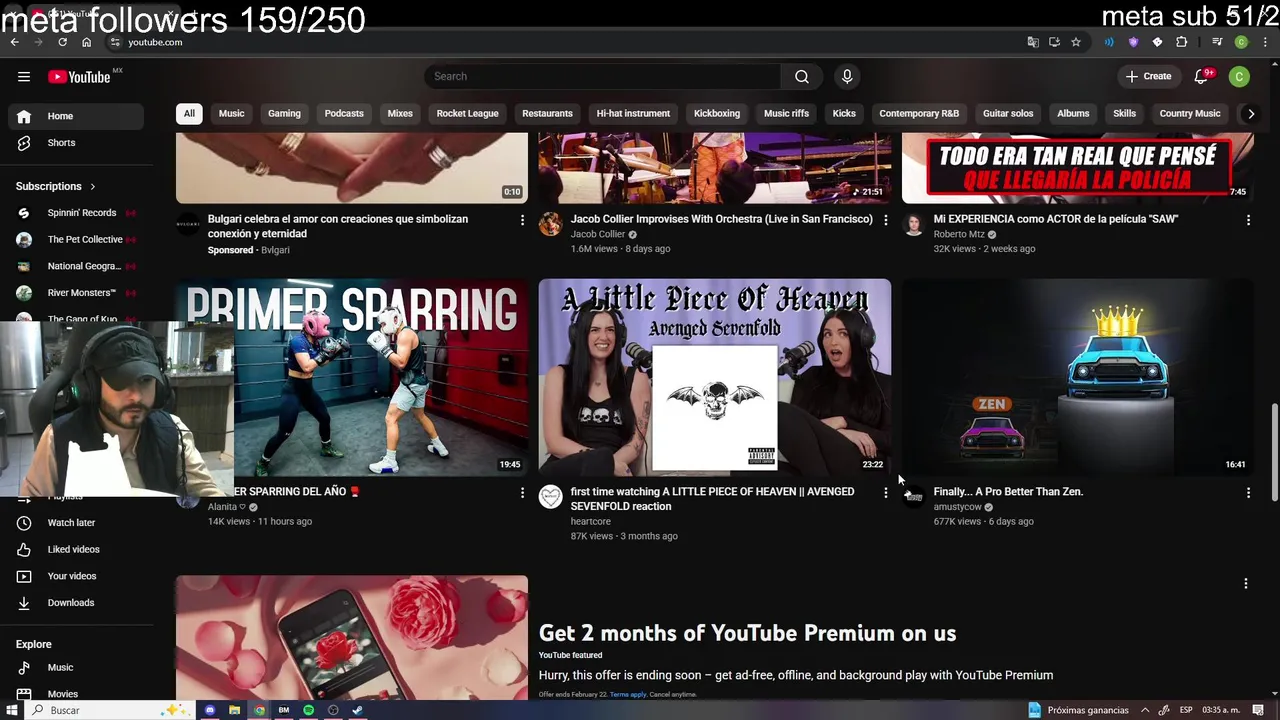The width and height of the screenshot is (1280, 720).
Task: Open Spotify from the taskbar
Action: [x=308, y=710]
